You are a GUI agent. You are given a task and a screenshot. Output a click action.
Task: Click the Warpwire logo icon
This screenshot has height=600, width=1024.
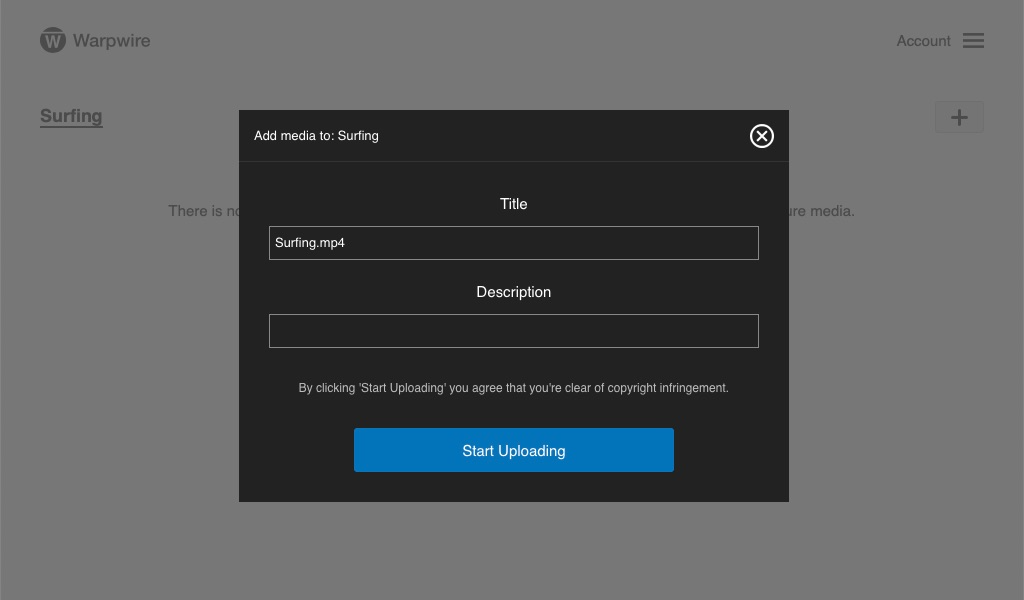coord(53,40)
